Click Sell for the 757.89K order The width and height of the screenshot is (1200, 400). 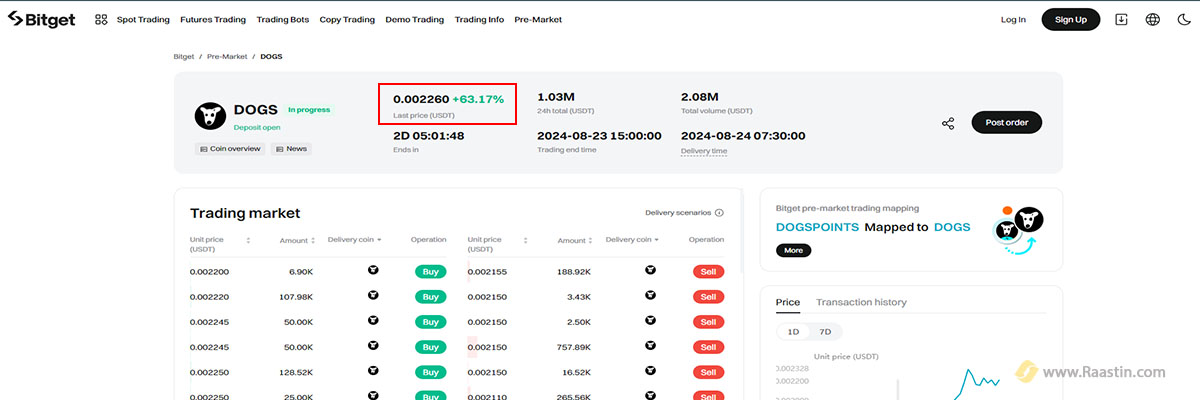tap(708, 347)
